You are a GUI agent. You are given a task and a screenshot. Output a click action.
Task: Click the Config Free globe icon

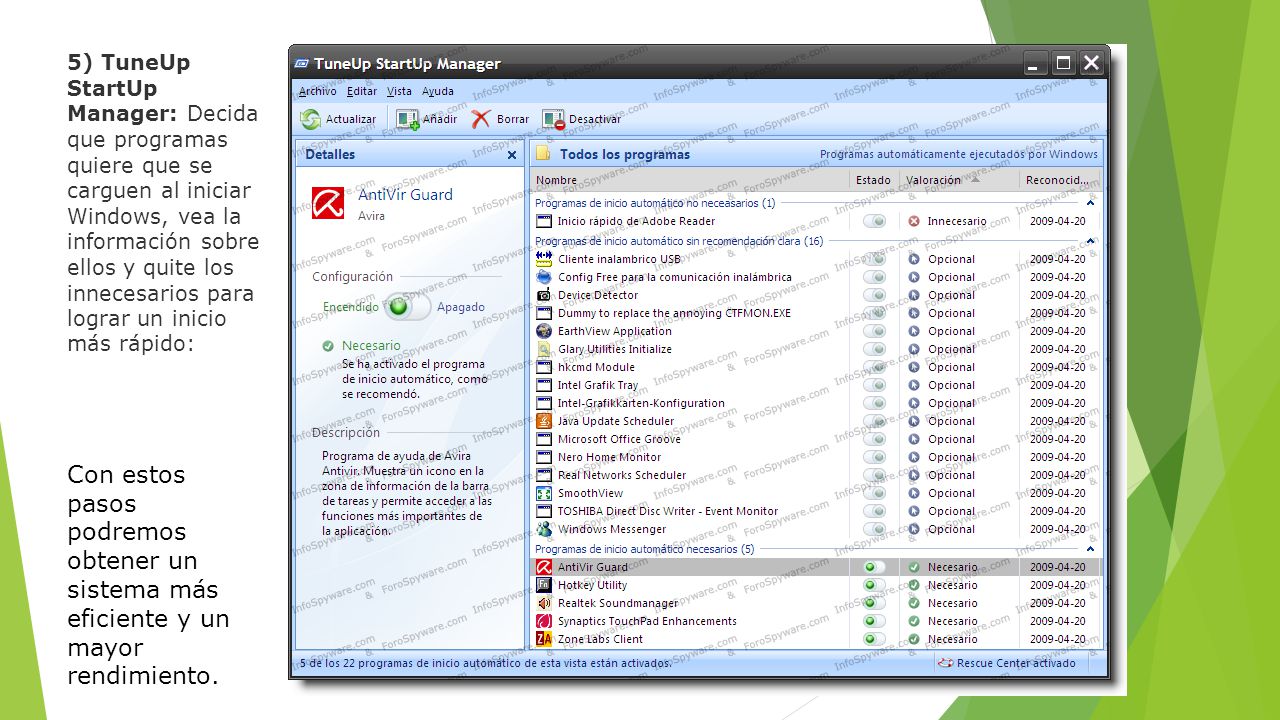pos(544,277)
